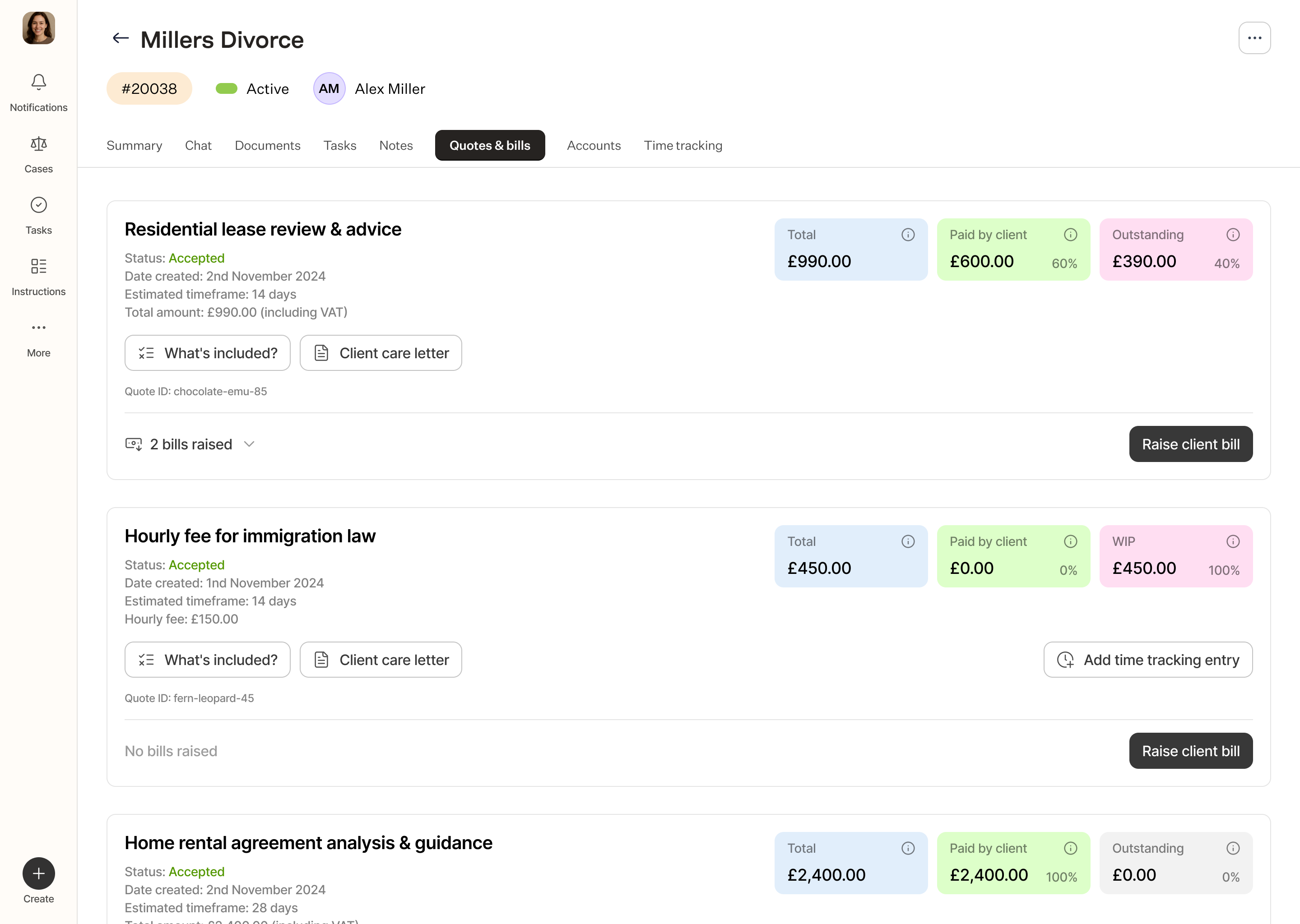This screenshot has width=1300, height=924.
Task: Click Add time tracking entry
Action: tap(1147, 660)
